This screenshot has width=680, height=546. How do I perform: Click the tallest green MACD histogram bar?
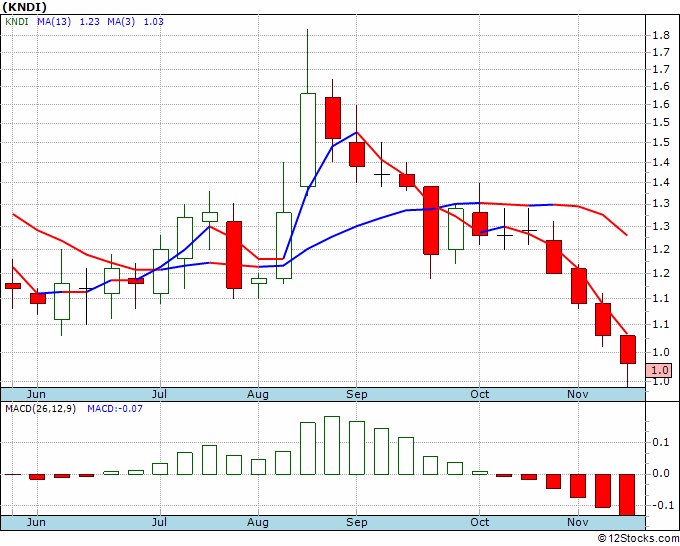(332, 445)
